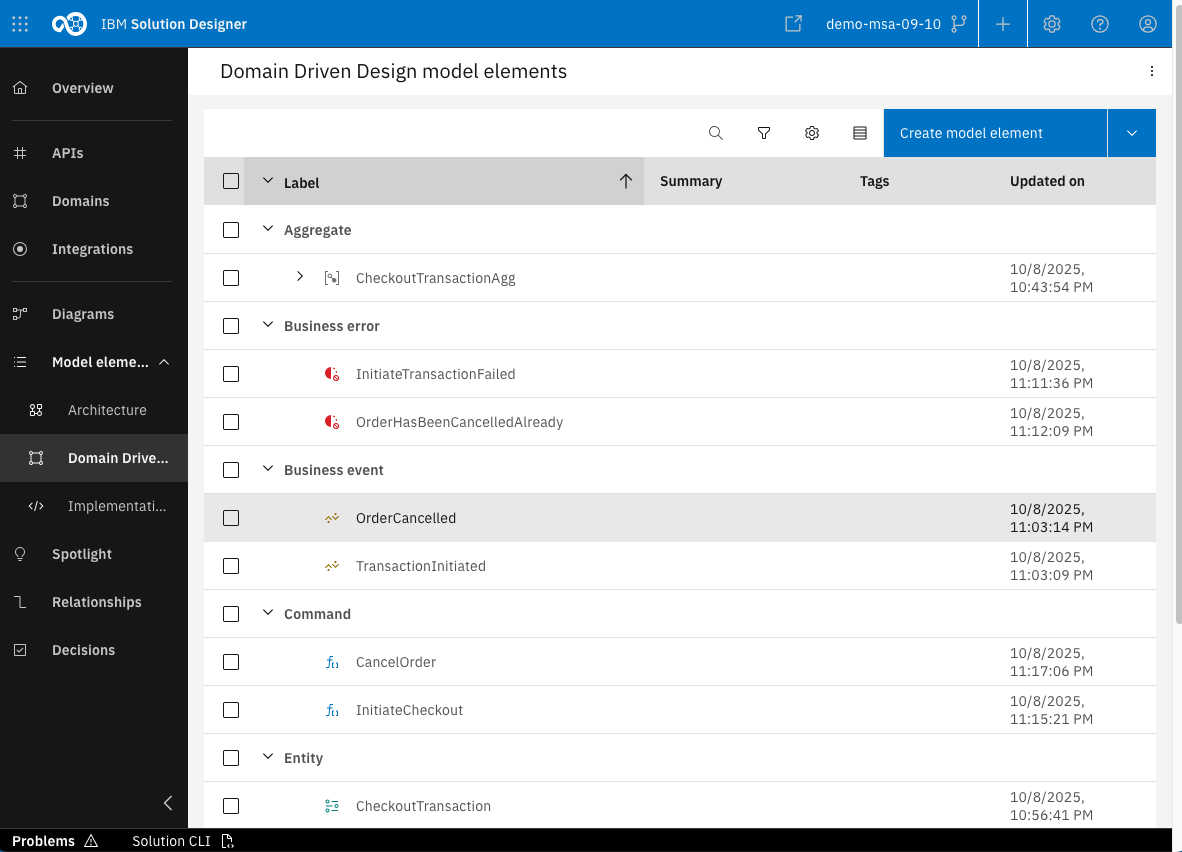Open the user profile icon
1182x852 pixels.
1148,24
